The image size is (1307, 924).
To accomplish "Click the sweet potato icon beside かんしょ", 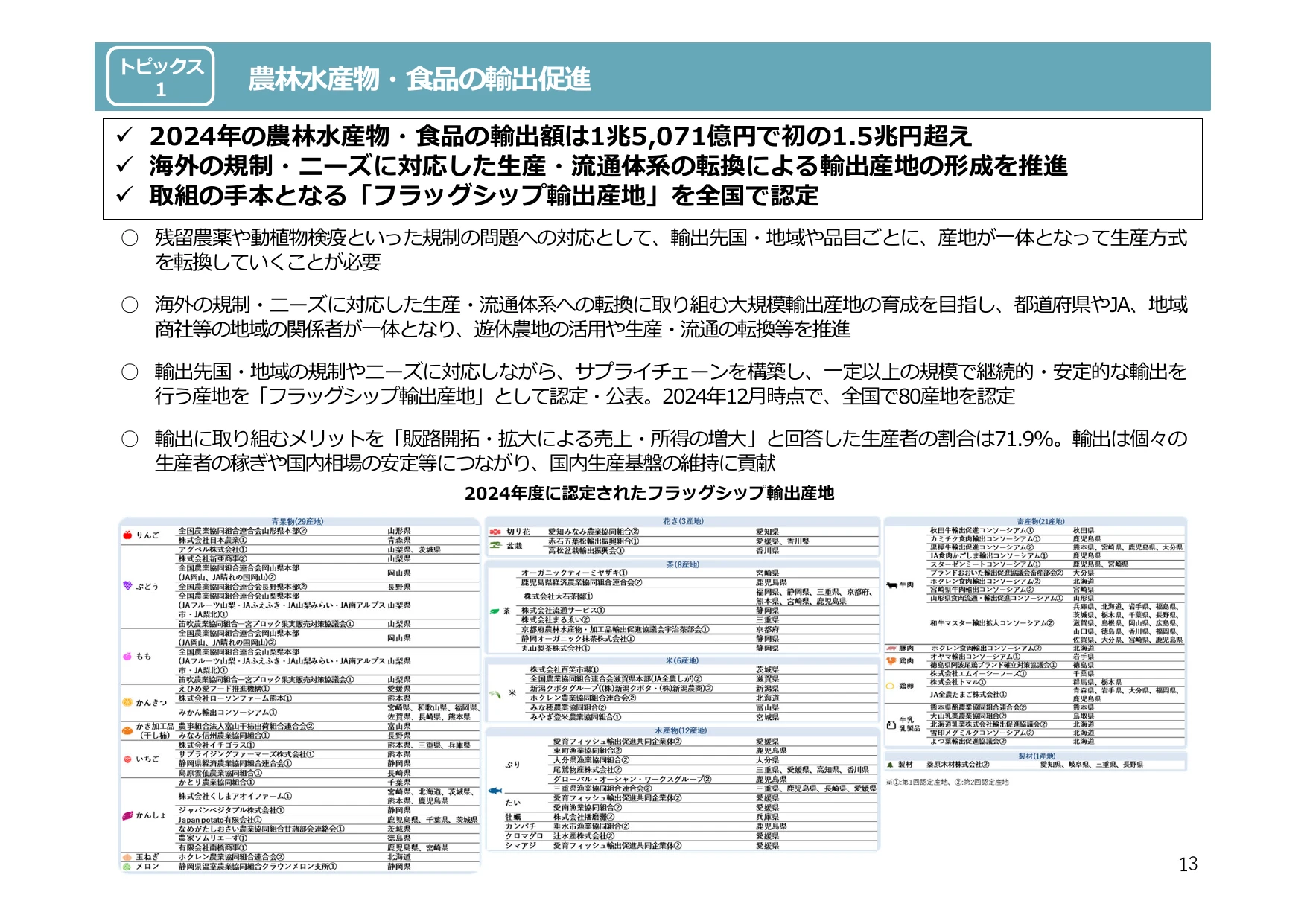I will 127,815.
